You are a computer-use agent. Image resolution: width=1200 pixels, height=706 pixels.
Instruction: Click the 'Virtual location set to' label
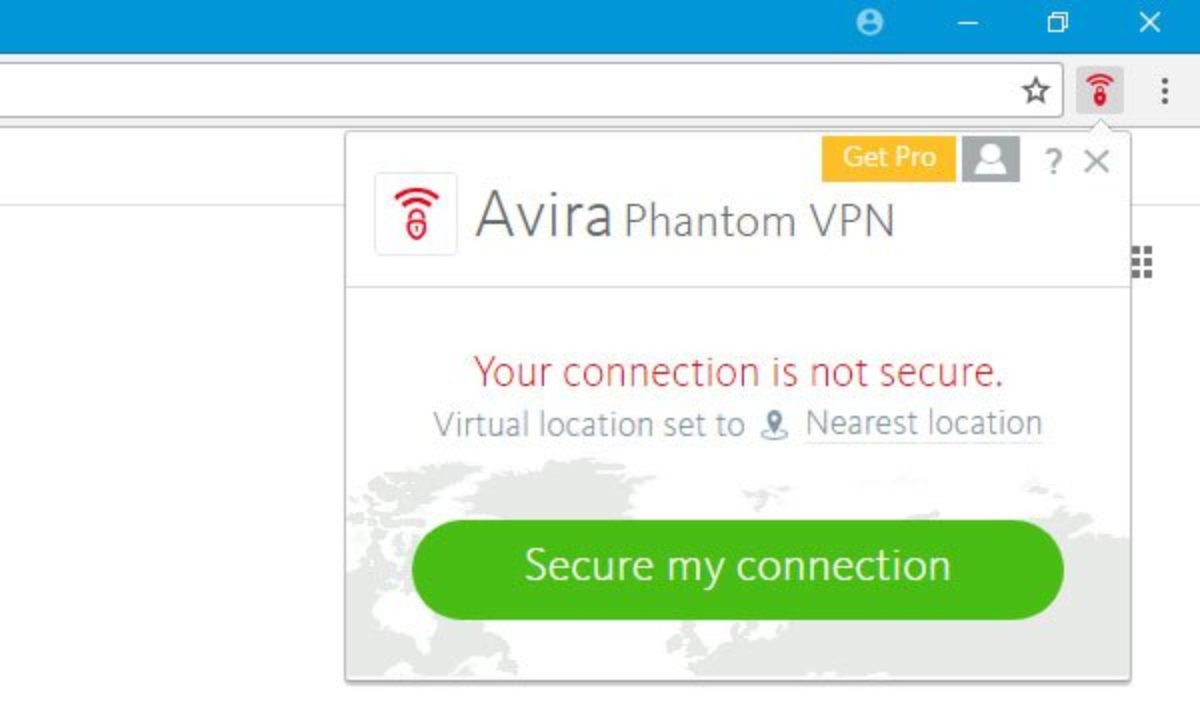pos(589,424)
